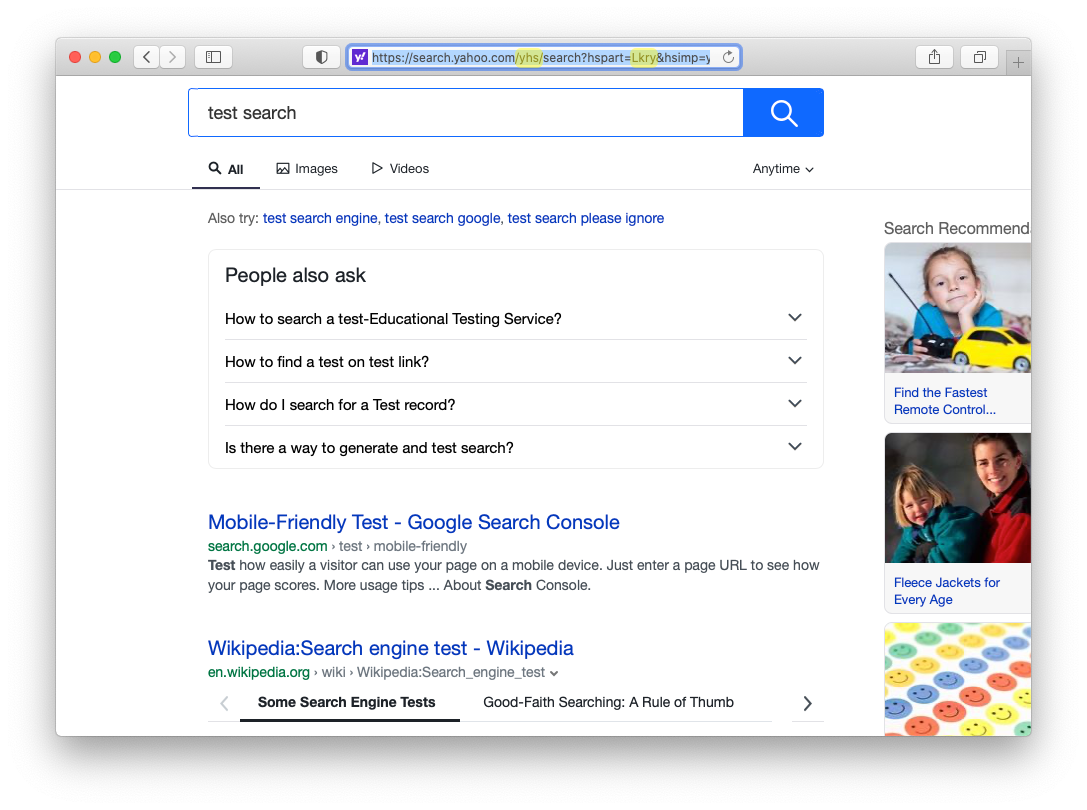Select the All results tab
Screen dimensions: 1087x810
pyautogui.click(x=226, y=169)
